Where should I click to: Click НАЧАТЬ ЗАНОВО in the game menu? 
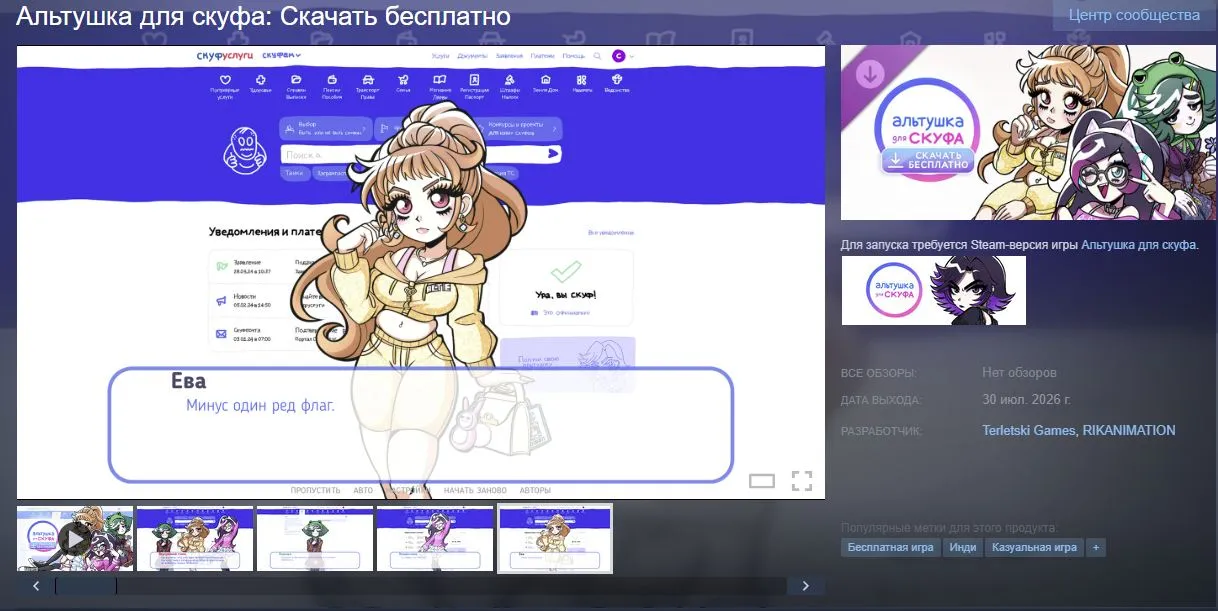point(475,491)
